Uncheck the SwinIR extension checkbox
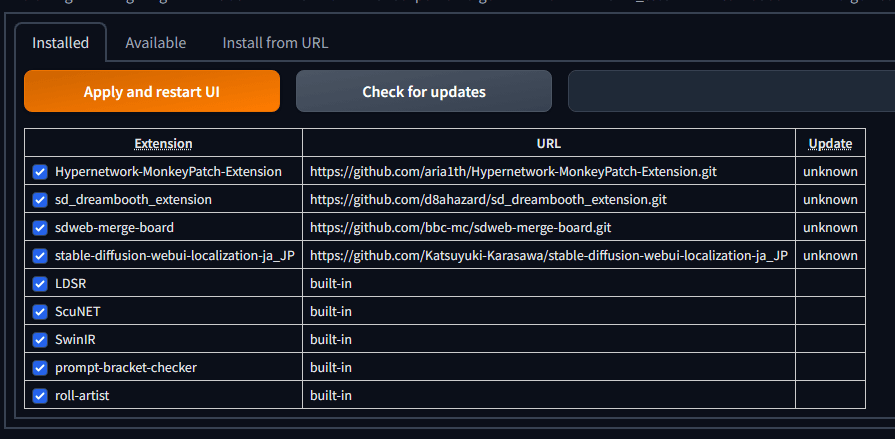 tap(40, 339)
